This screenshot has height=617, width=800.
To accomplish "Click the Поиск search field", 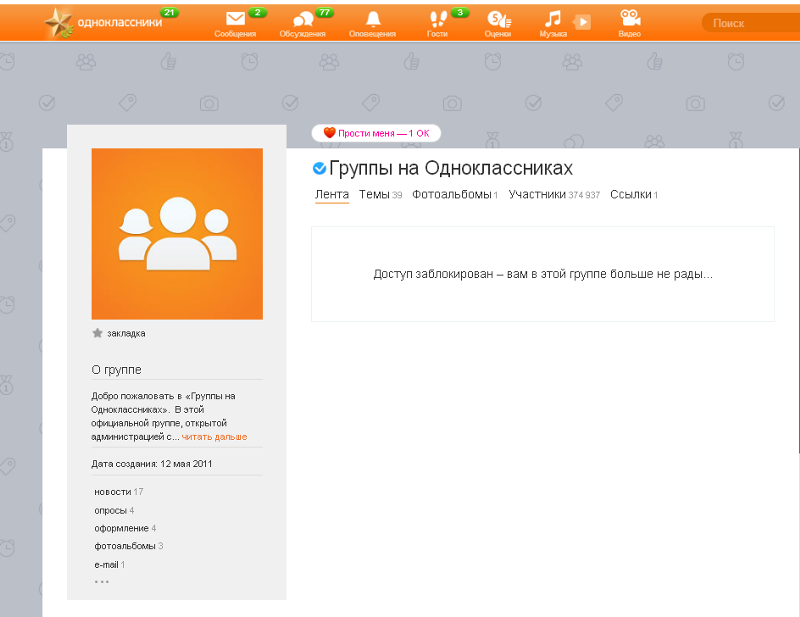I will 751,23.
